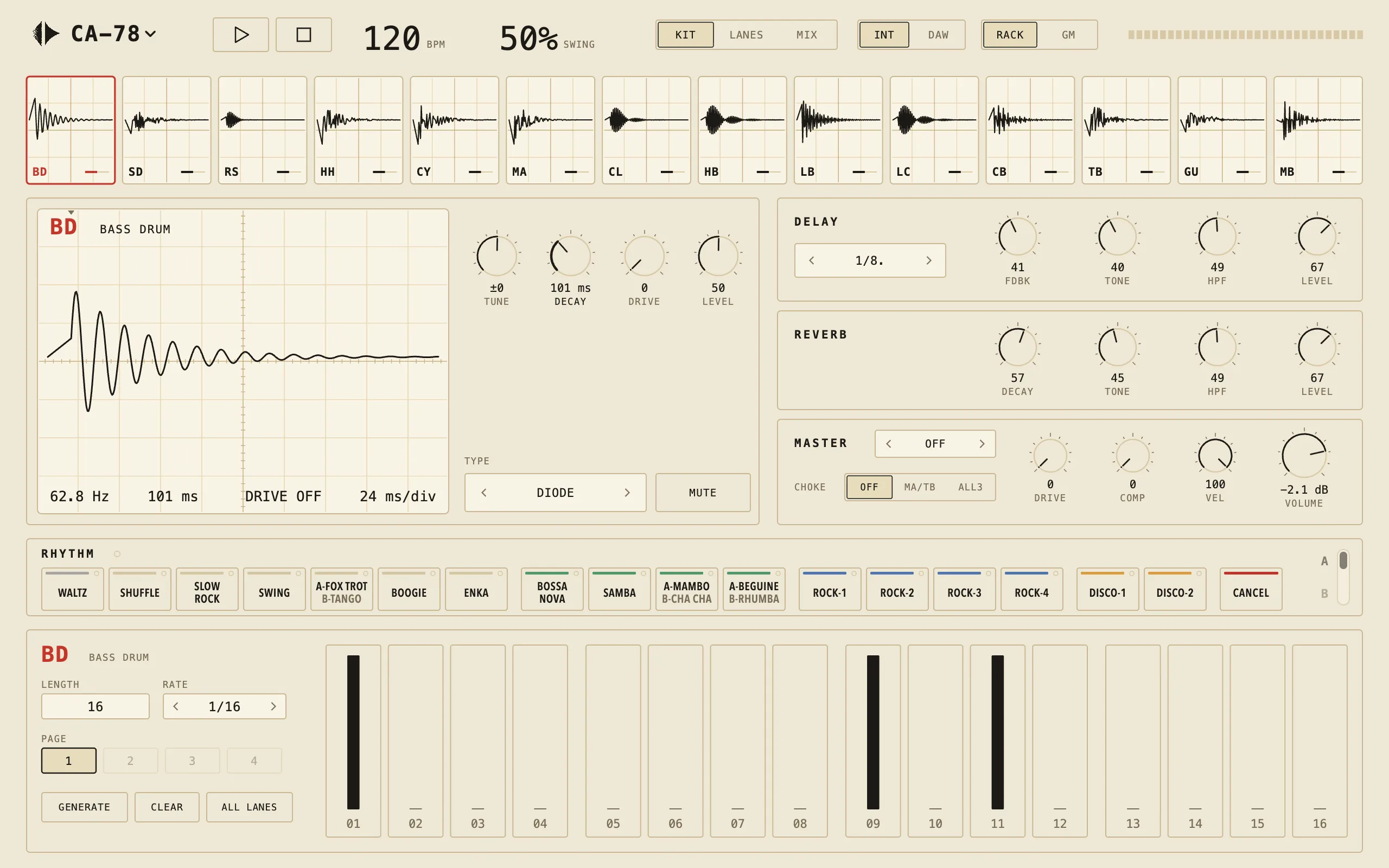
Task: Switch to the KIT view tab
Action: point(685,34)
